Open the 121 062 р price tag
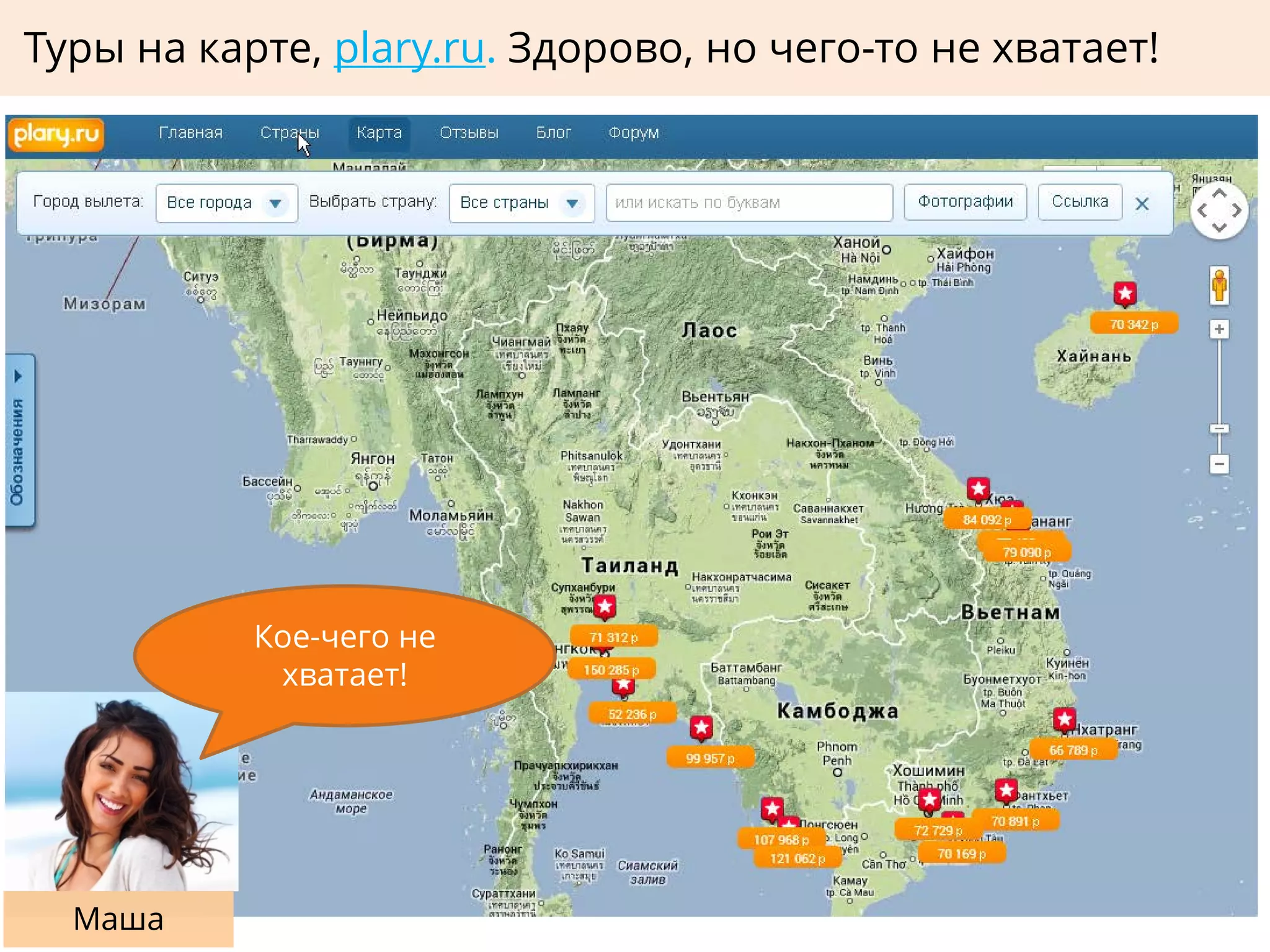Image resolution: width=1270 pixels, height=952 pixels. pyautogui.click(x=797, y=858)
